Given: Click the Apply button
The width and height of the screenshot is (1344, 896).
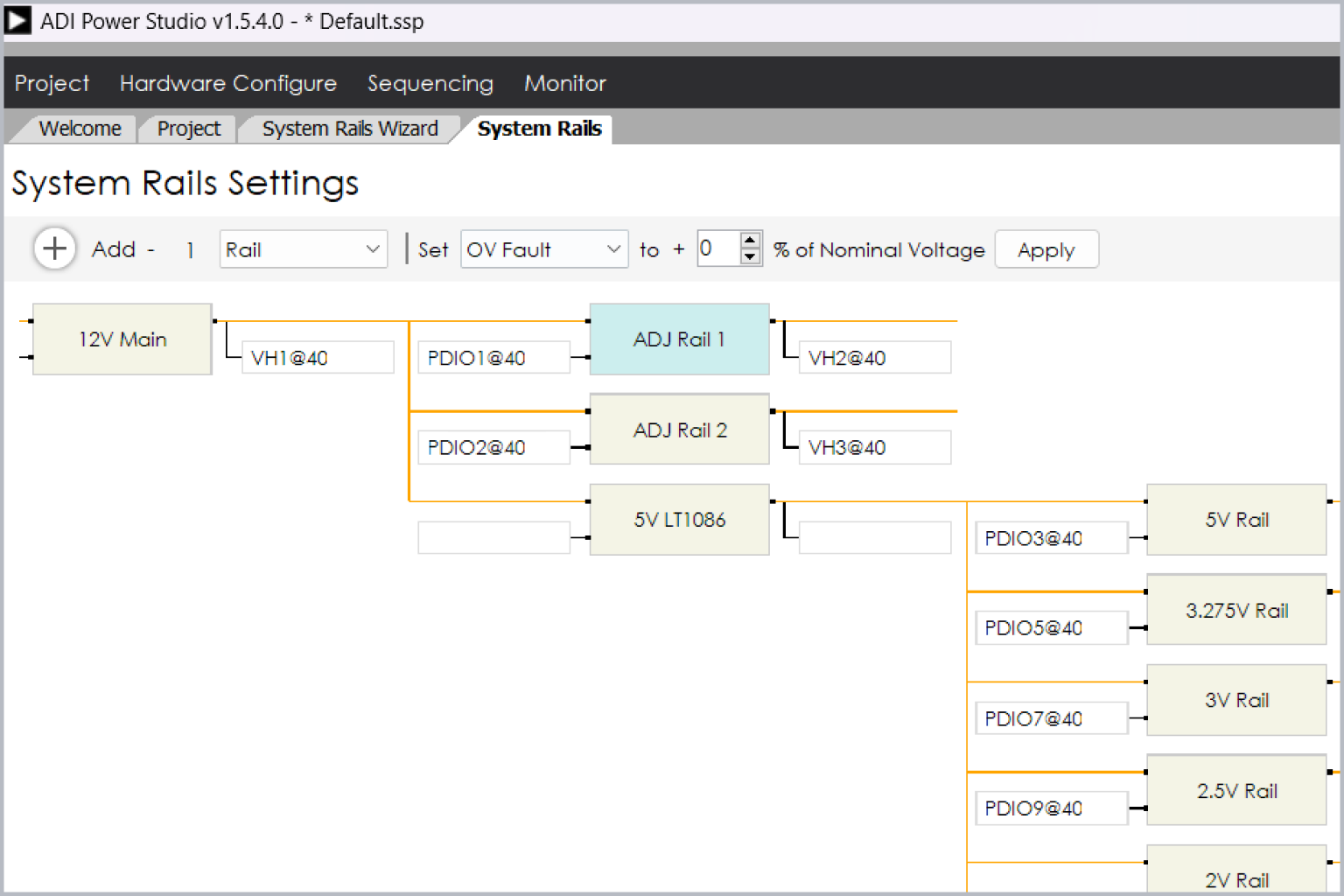Looking at the screenshot, I should tap(1046, 249).
